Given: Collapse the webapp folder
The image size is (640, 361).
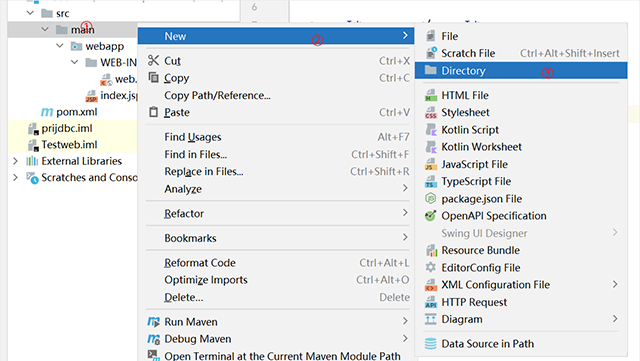Looking at the screenshot, I should click(x=60, y=46).
